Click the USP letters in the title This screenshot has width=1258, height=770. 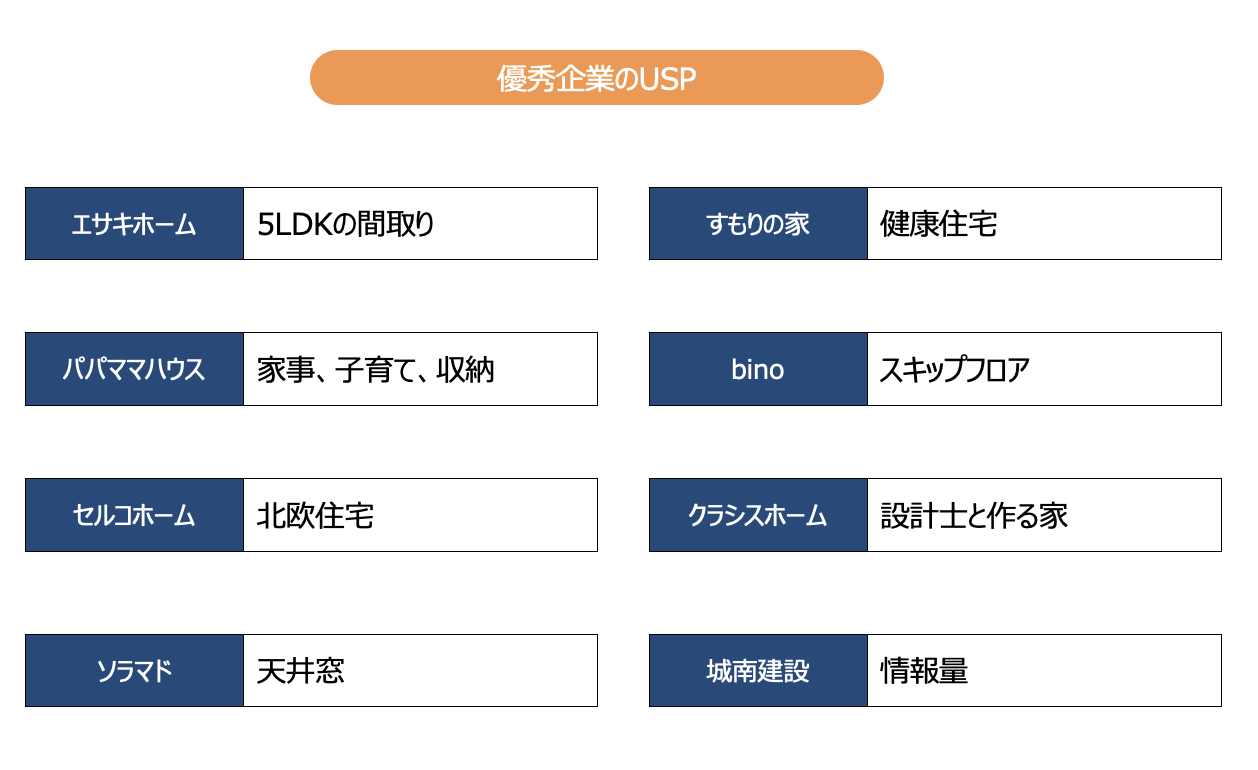[667, 79]
